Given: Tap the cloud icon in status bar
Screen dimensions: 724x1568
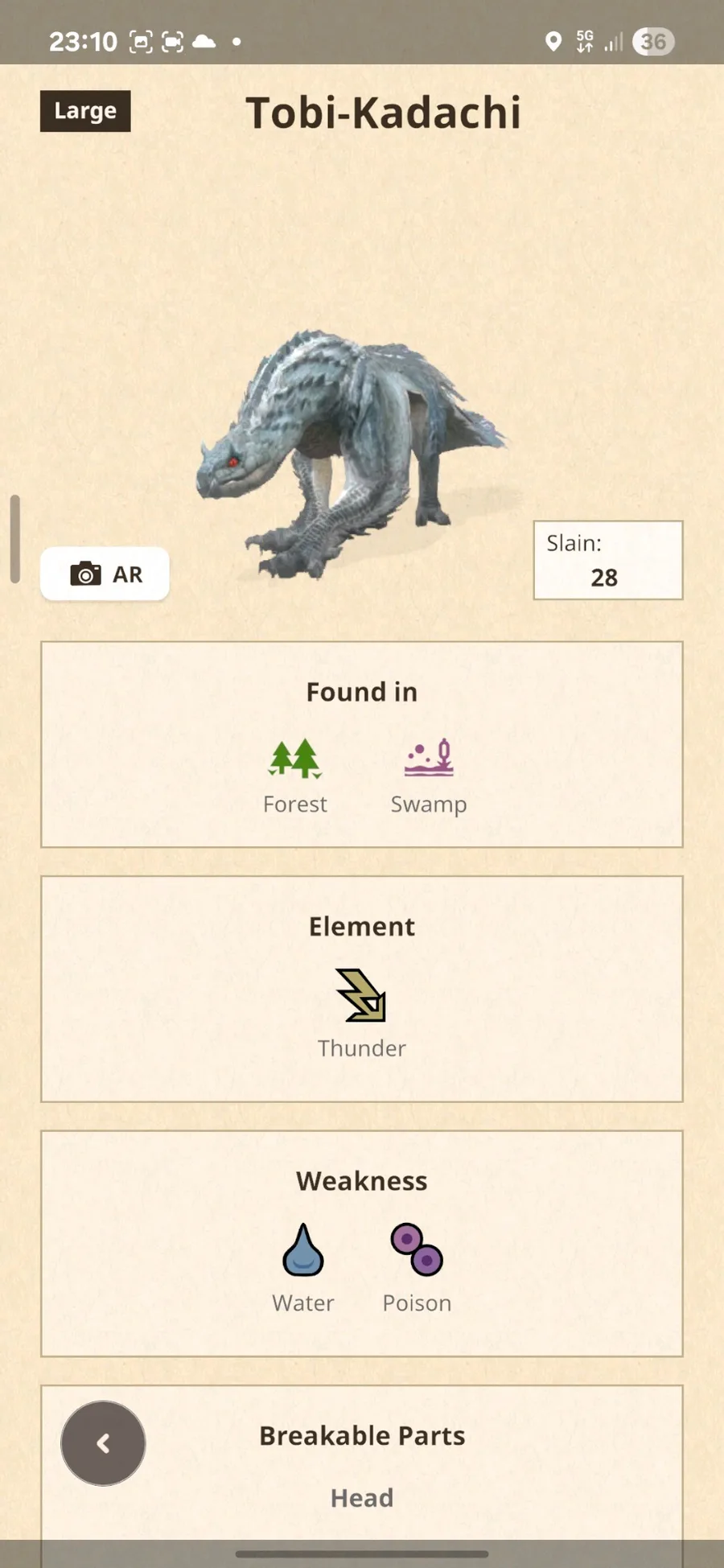Looking at the screenshot, I should (204, 41).
